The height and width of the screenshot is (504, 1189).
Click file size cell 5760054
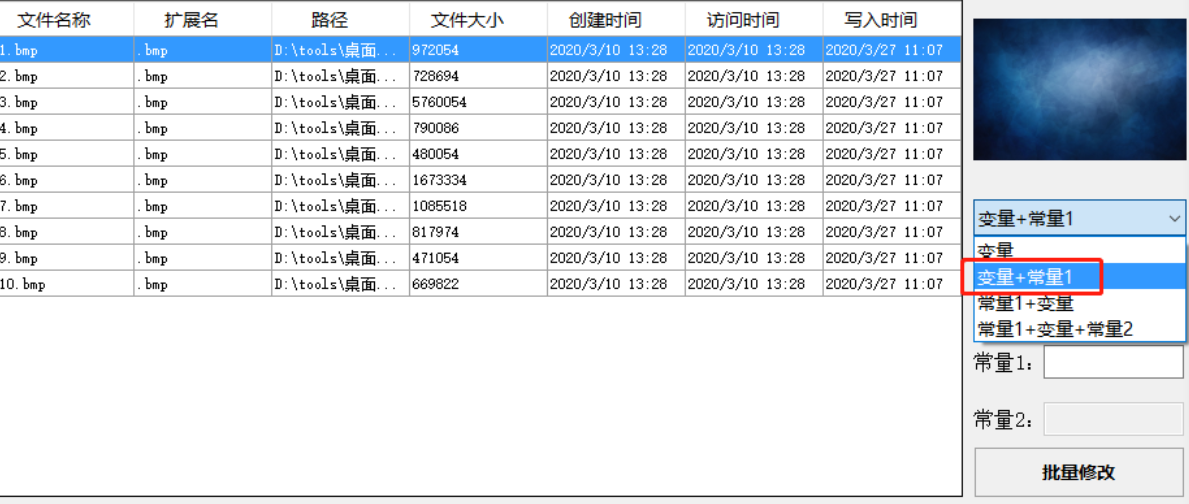coord(478,102)
